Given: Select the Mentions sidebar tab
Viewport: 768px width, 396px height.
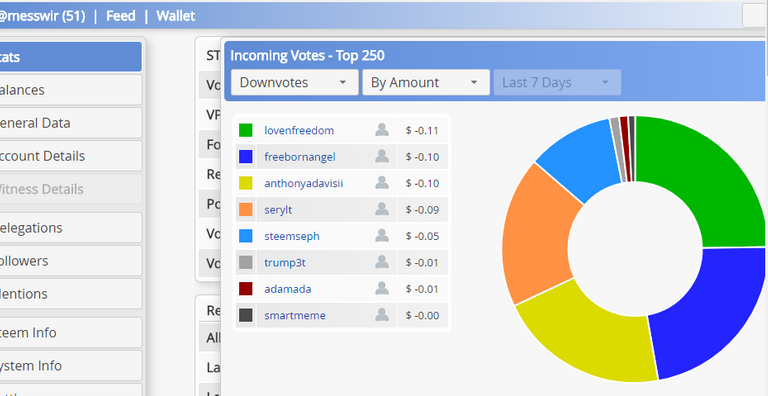Looking at the screenshot, I should pyautogui.click(x=71, y=294).
